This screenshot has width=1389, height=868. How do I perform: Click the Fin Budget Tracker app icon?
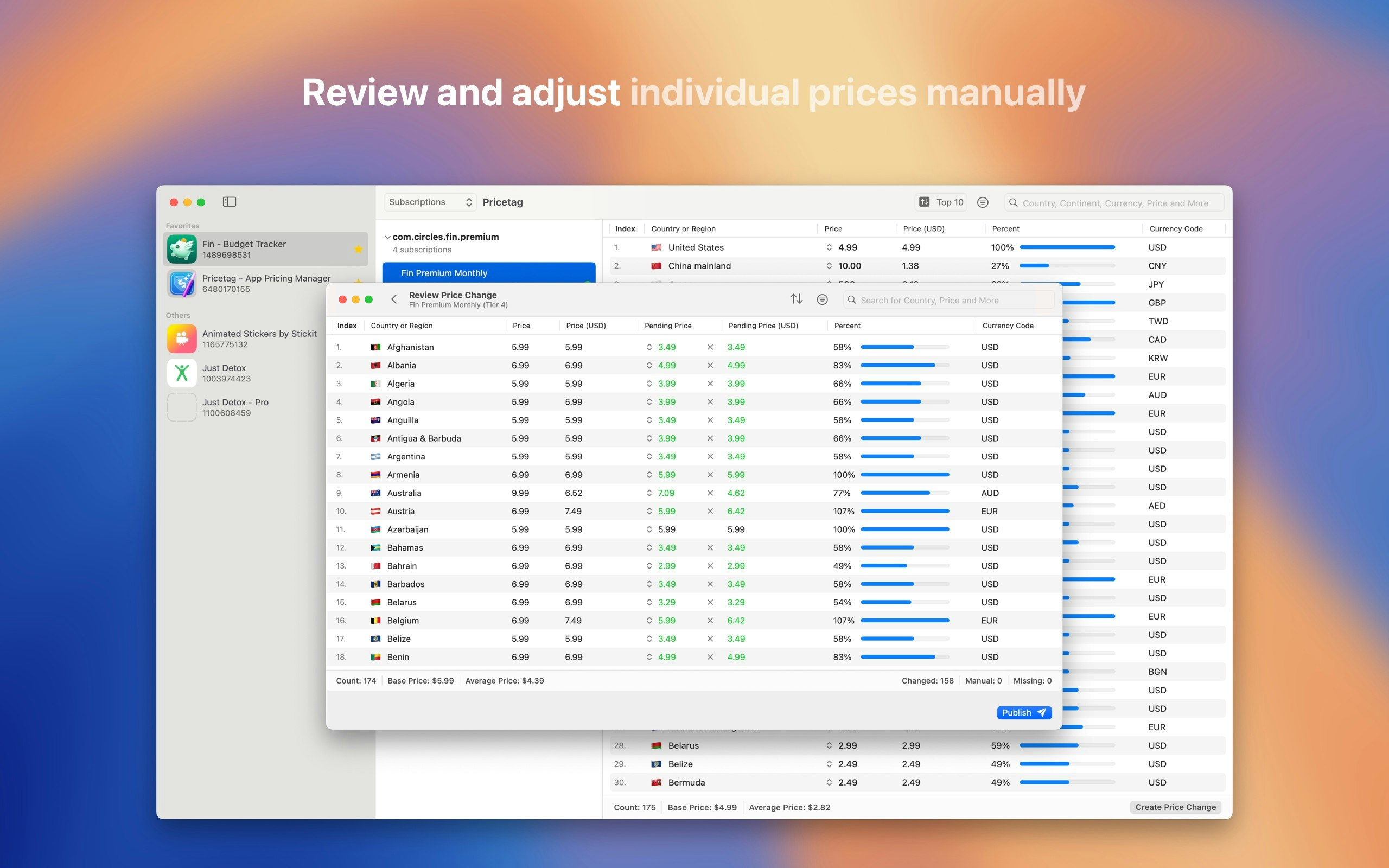click(x=182, y=249)
